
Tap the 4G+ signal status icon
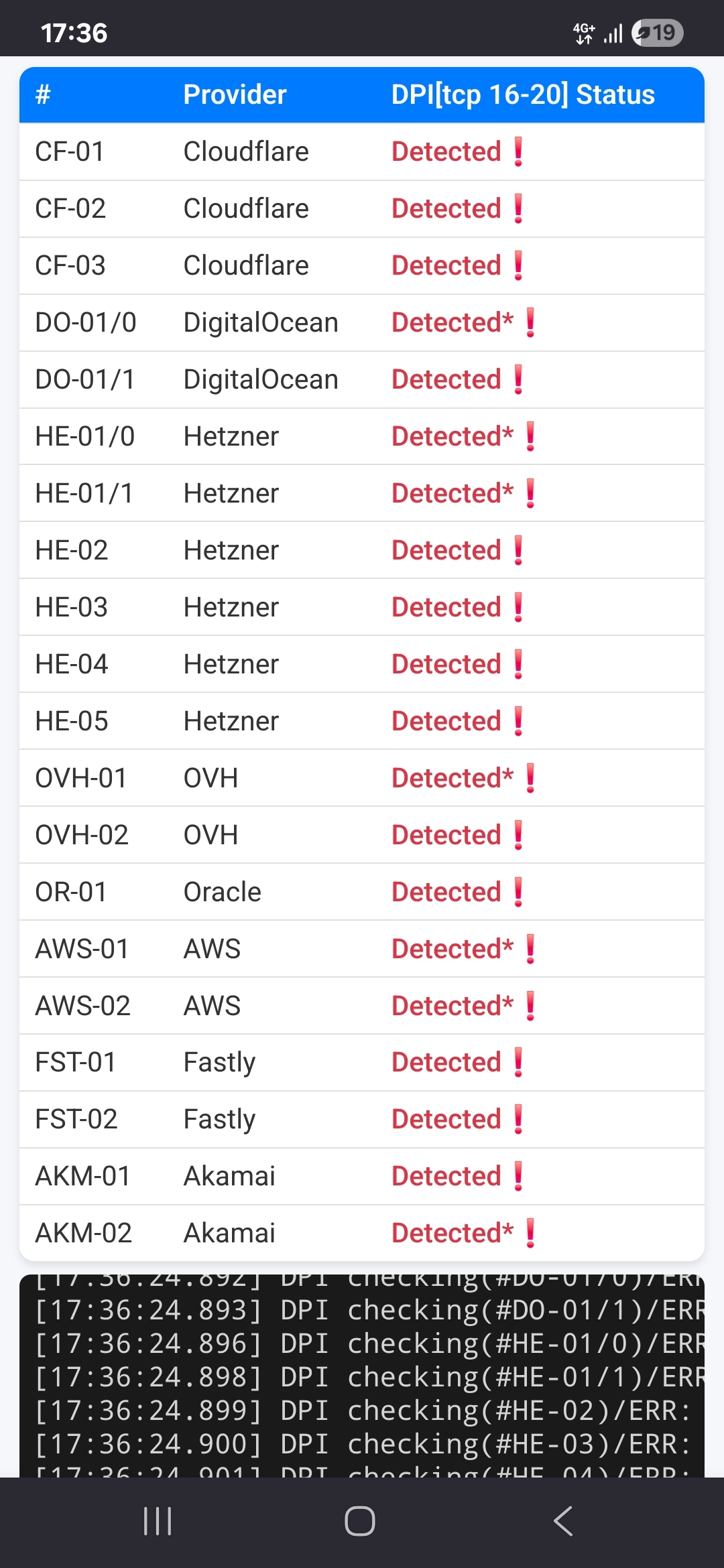[x=584, y=32]
